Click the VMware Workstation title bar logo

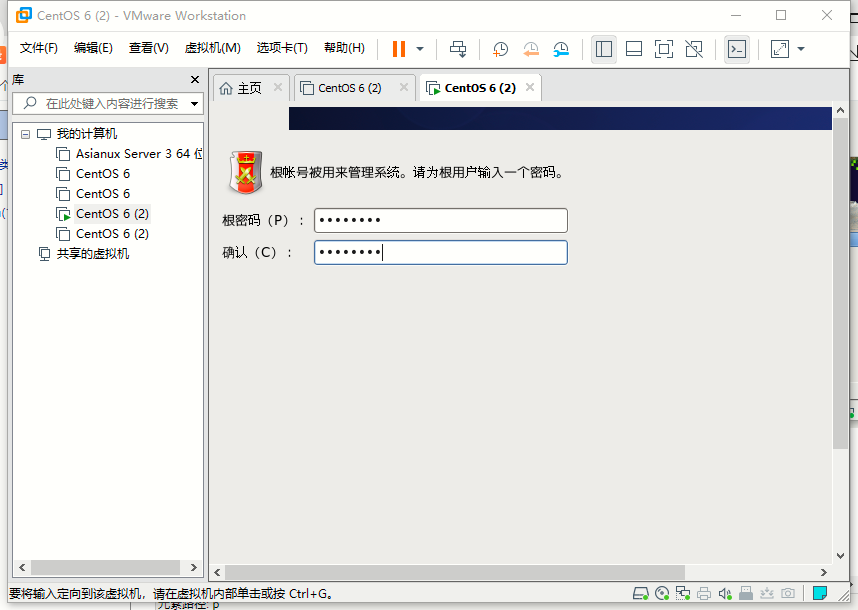click(x=24, y=15)
